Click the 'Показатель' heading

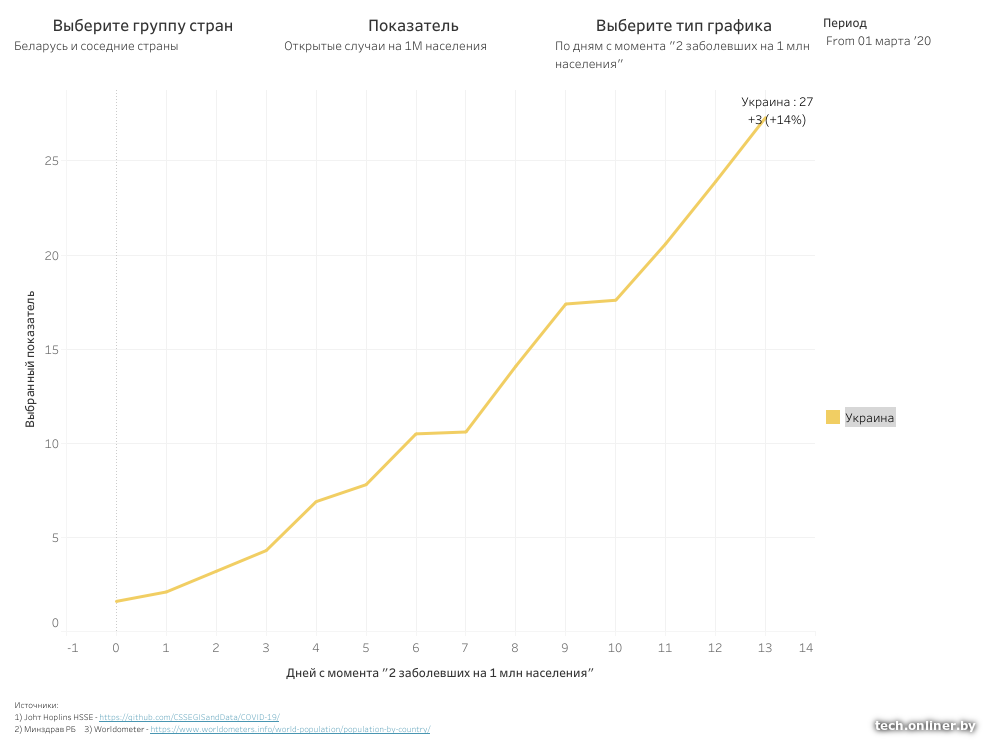point(413,26)
